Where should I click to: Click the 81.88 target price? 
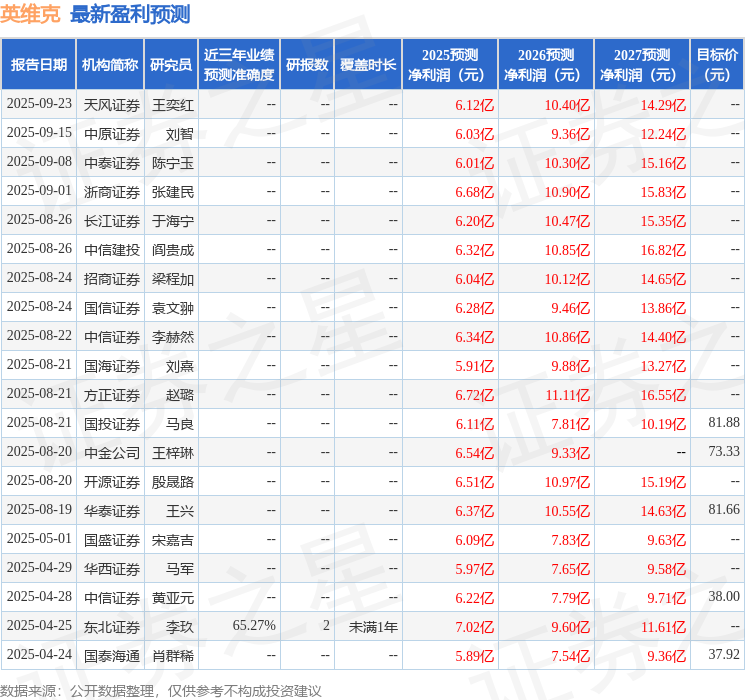click(x=724, y=422)
